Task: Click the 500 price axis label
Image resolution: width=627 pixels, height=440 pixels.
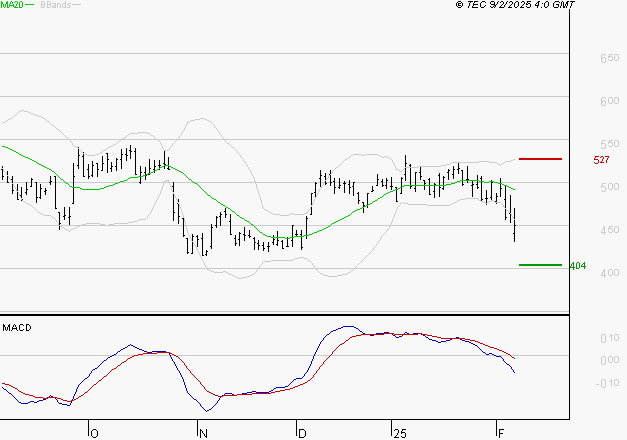Action: (610, 187)
